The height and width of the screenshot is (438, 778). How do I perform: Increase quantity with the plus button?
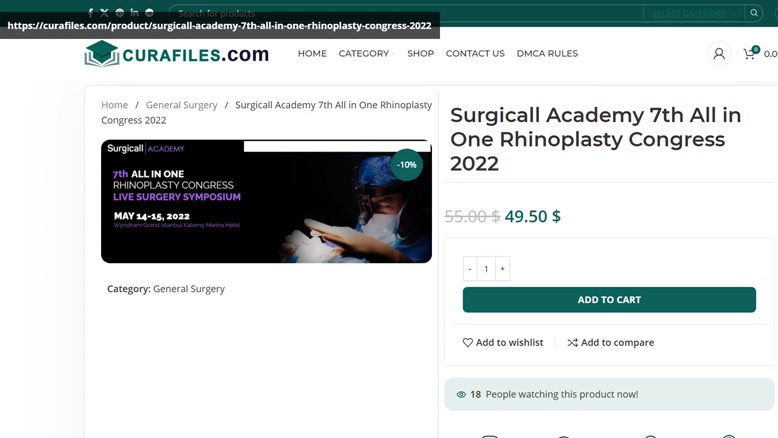[503, 269]
